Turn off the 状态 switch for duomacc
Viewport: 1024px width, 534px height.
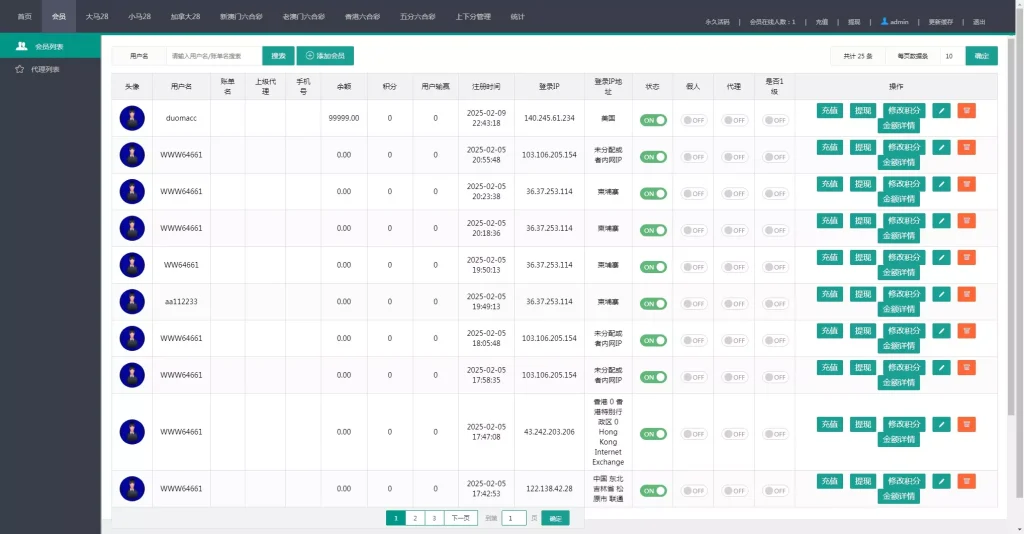[653, 120]
